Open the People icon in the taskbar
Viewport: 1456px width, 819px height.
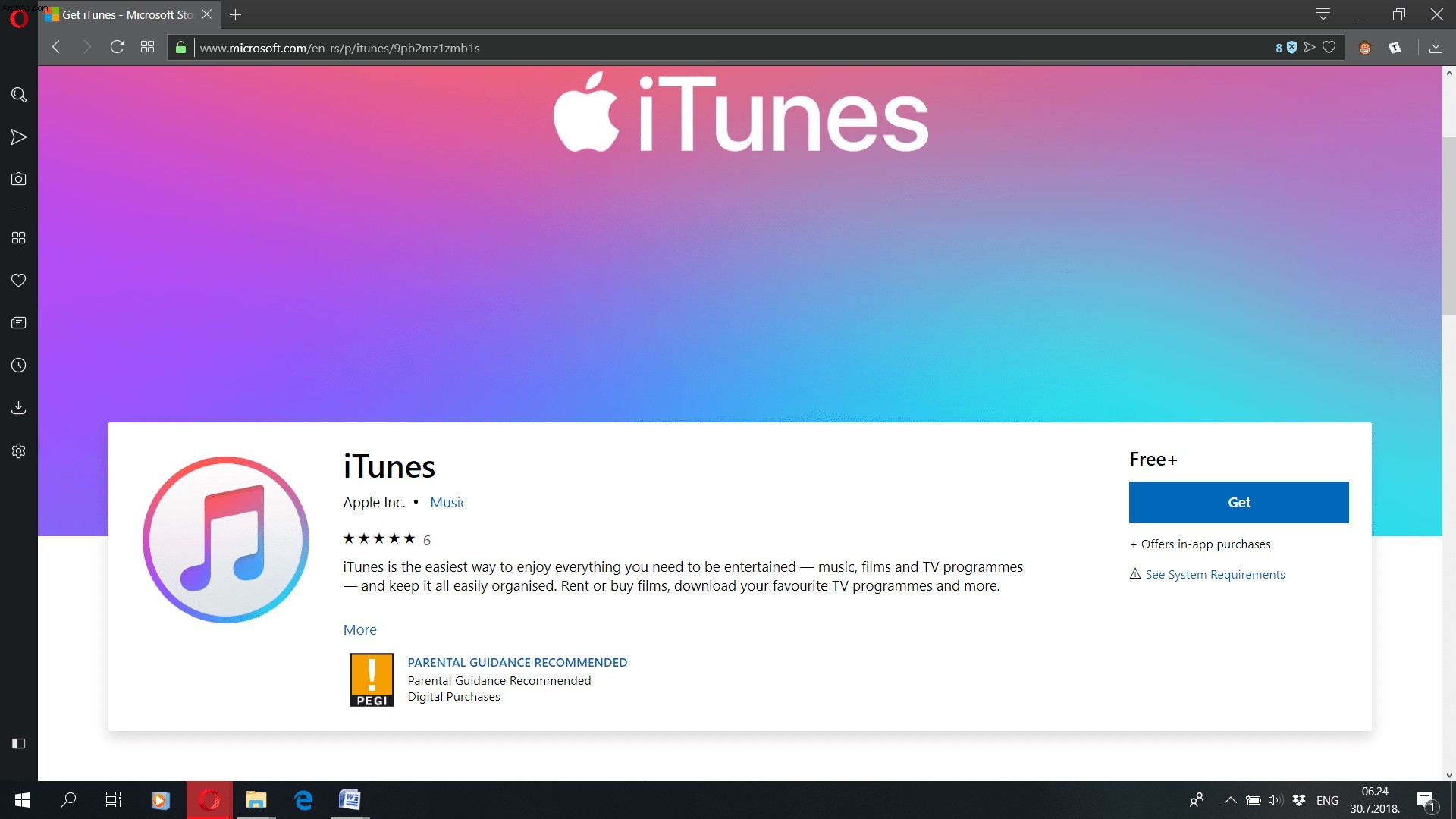point(1197,800)
